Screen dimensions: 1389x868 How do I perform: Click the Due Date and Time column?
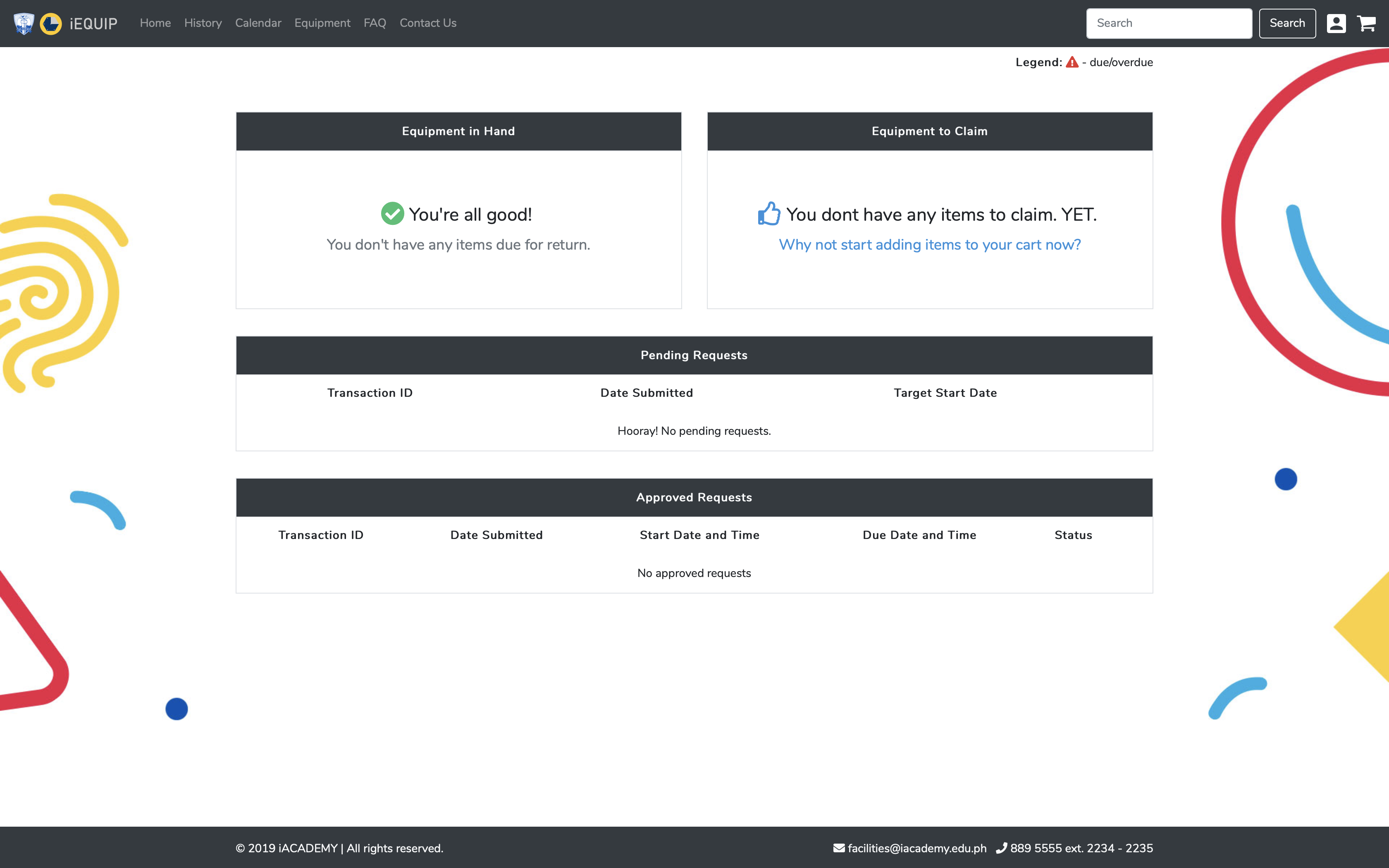tap(919, 535)
